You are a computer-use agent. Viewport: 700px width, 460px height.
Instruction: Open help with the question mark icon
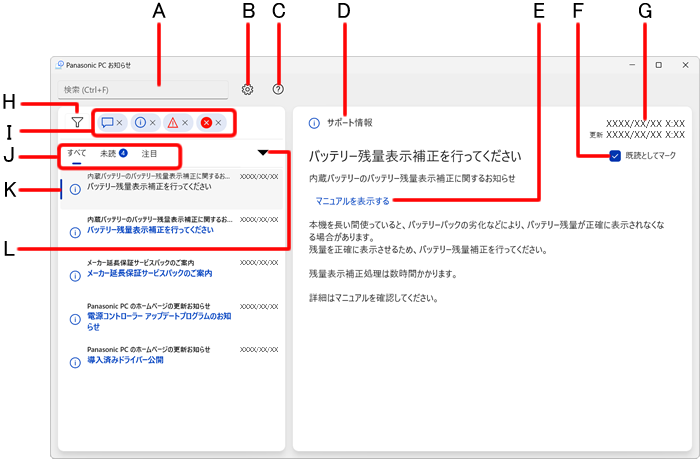(x=278, y=90)
